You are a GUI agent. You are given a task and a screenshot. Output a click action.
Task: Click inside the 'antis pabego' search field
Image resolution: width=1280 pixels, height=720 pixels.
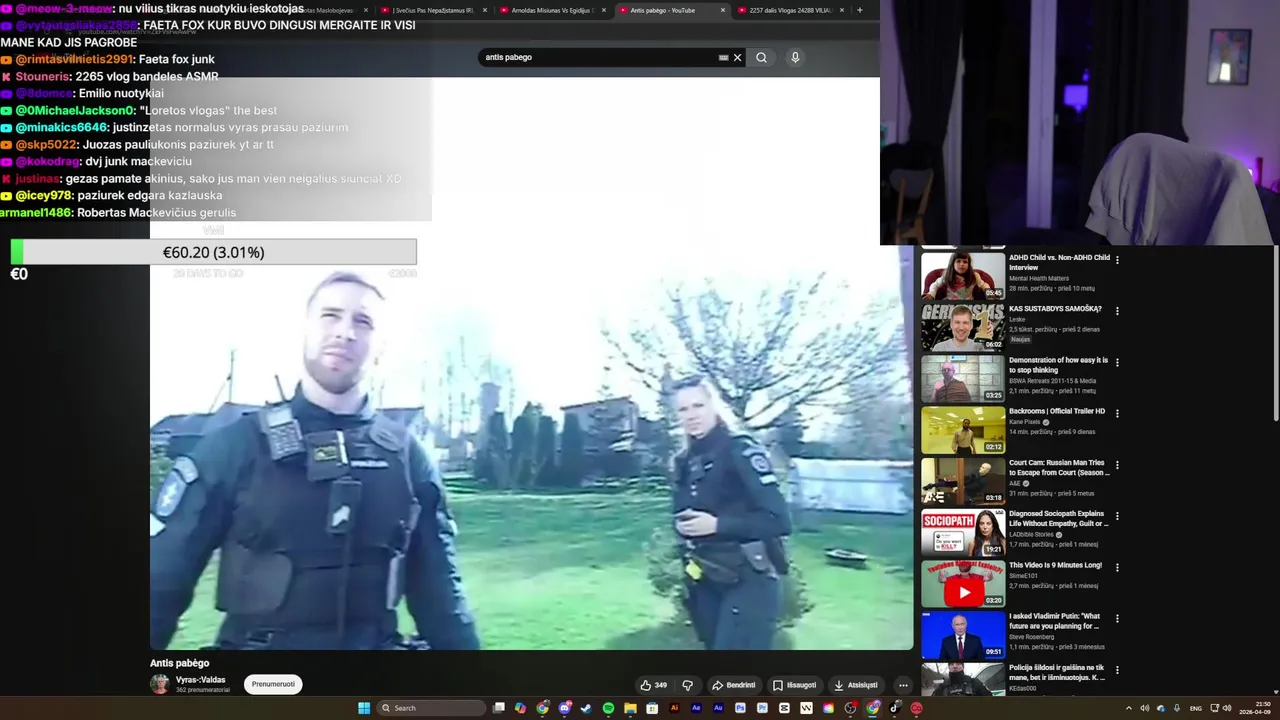point(598,57)
